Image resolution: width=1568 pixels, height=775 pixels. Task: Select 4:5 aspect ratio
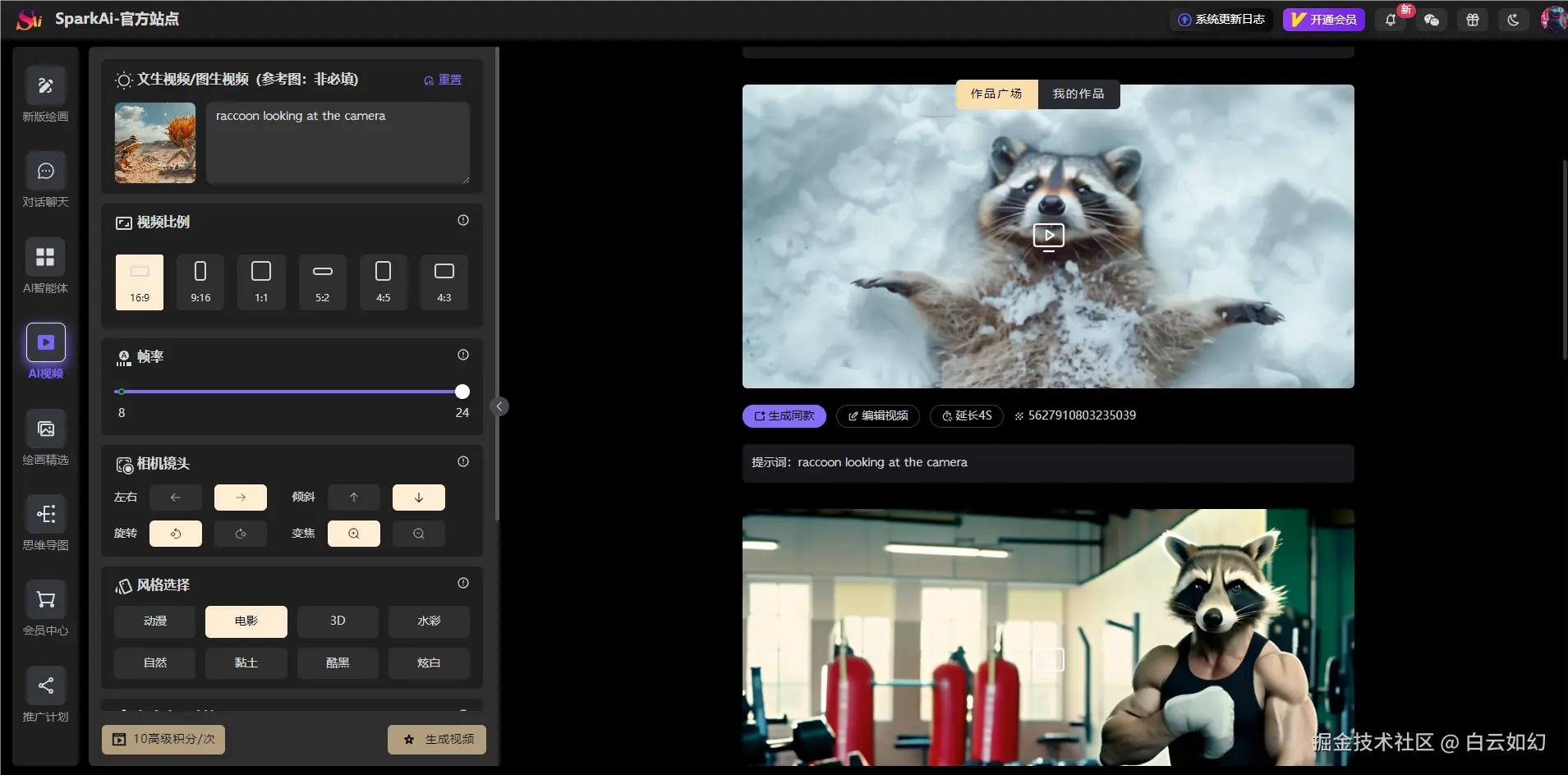384,282
